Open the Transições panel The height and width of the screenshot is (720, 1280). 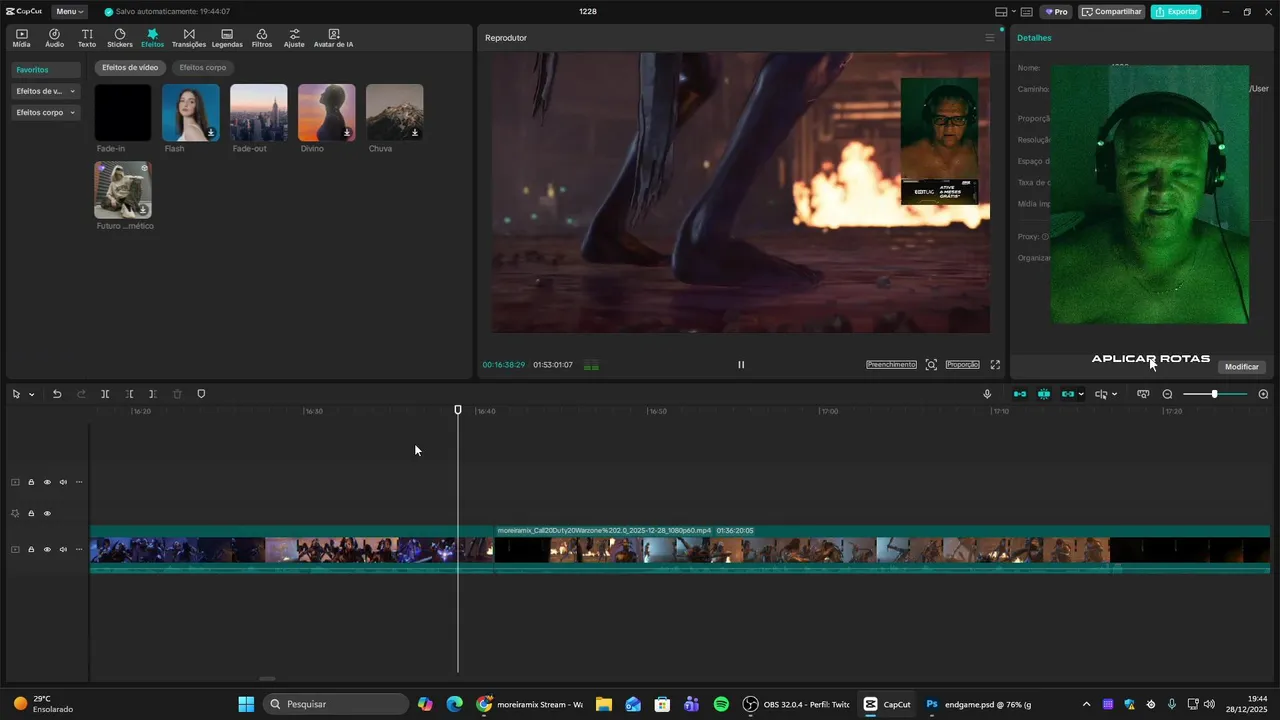[x=189, y=38]
